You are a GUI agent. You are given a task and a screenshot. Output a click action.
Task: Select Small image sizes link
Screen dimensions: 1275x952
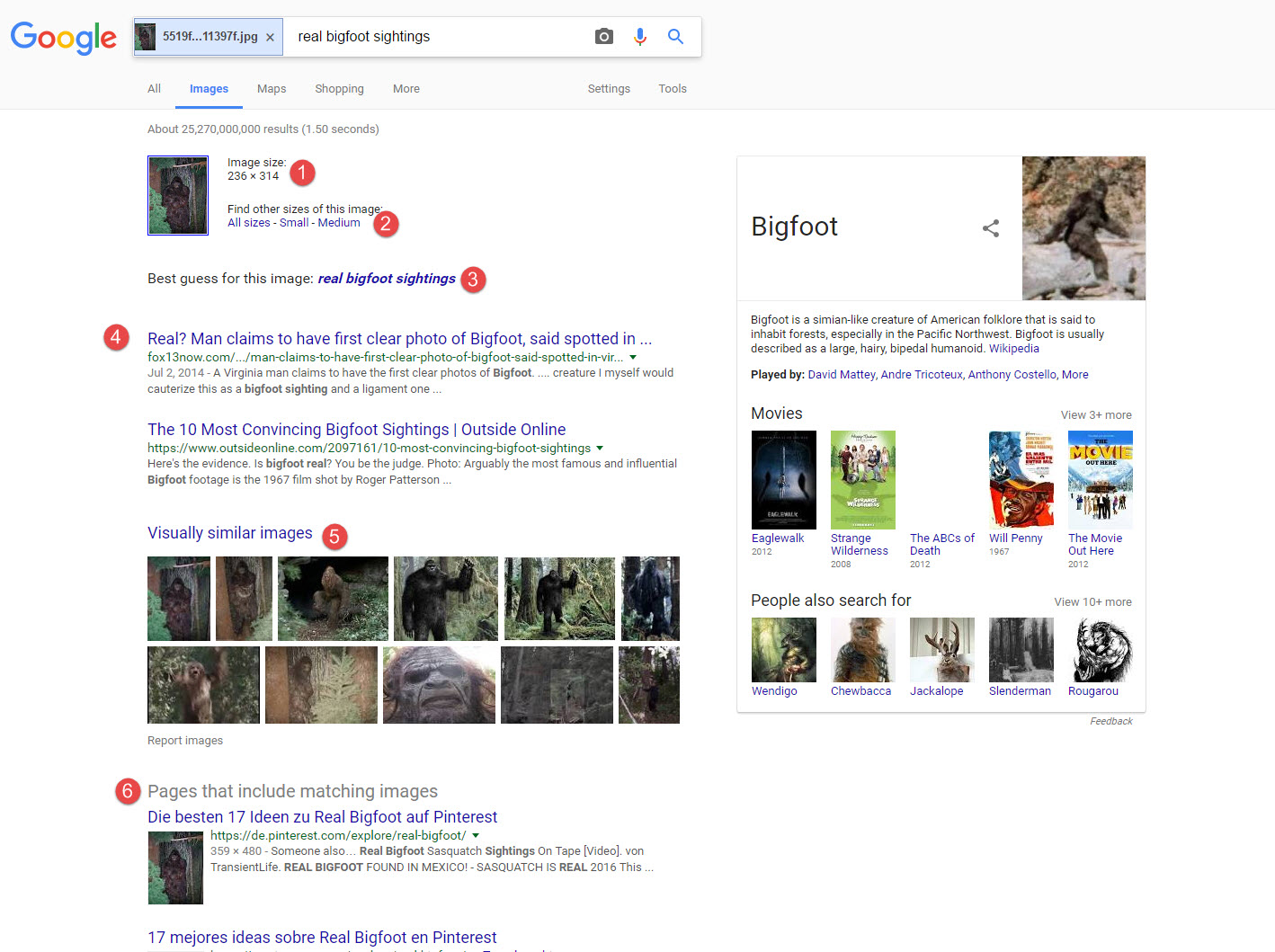tap(294, 223)
